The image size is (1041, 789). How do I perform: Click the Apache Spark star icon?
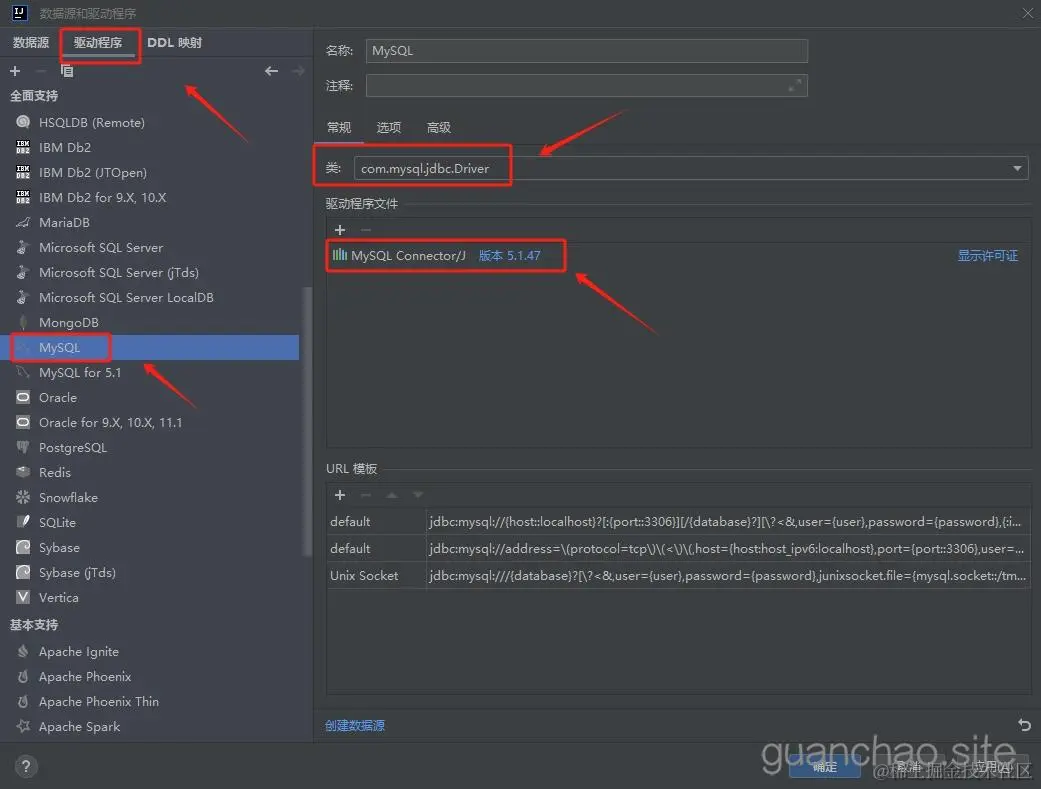pyautogui.click(x=23, y=727)
